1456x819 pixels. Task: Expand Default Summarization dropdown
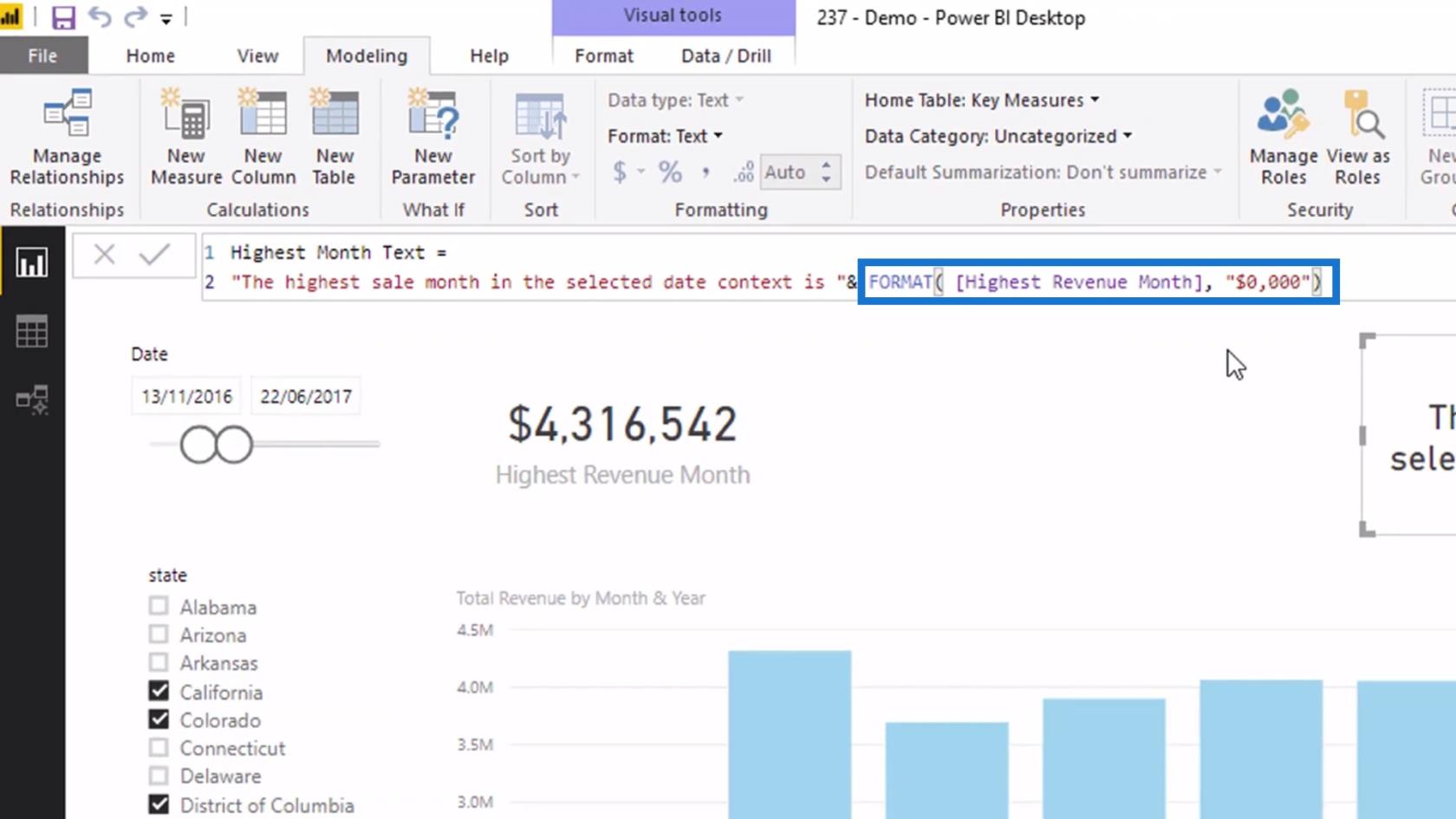click(x=1043, y=172)
